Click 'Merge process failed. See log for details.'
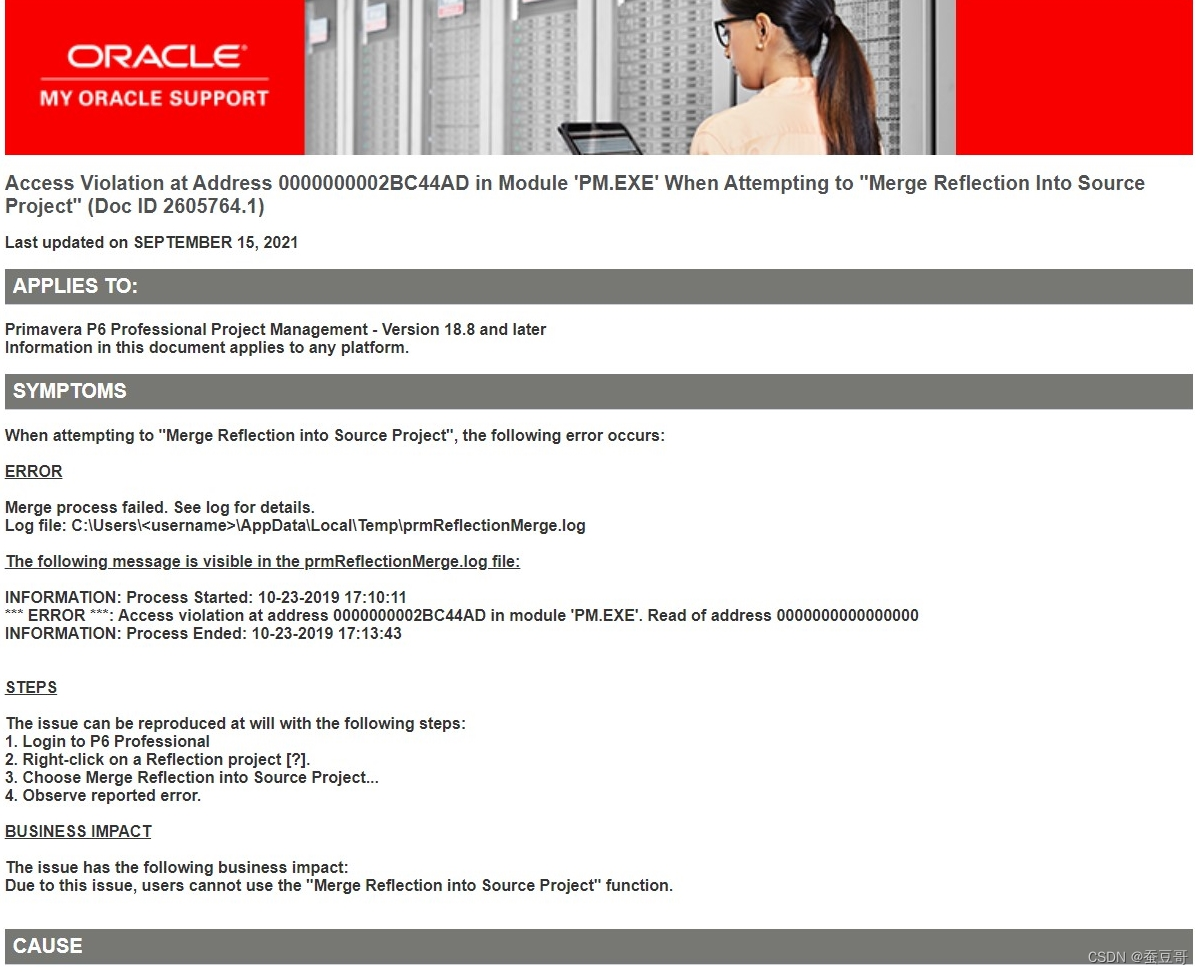1204x974 pixels. click(160, 508)
